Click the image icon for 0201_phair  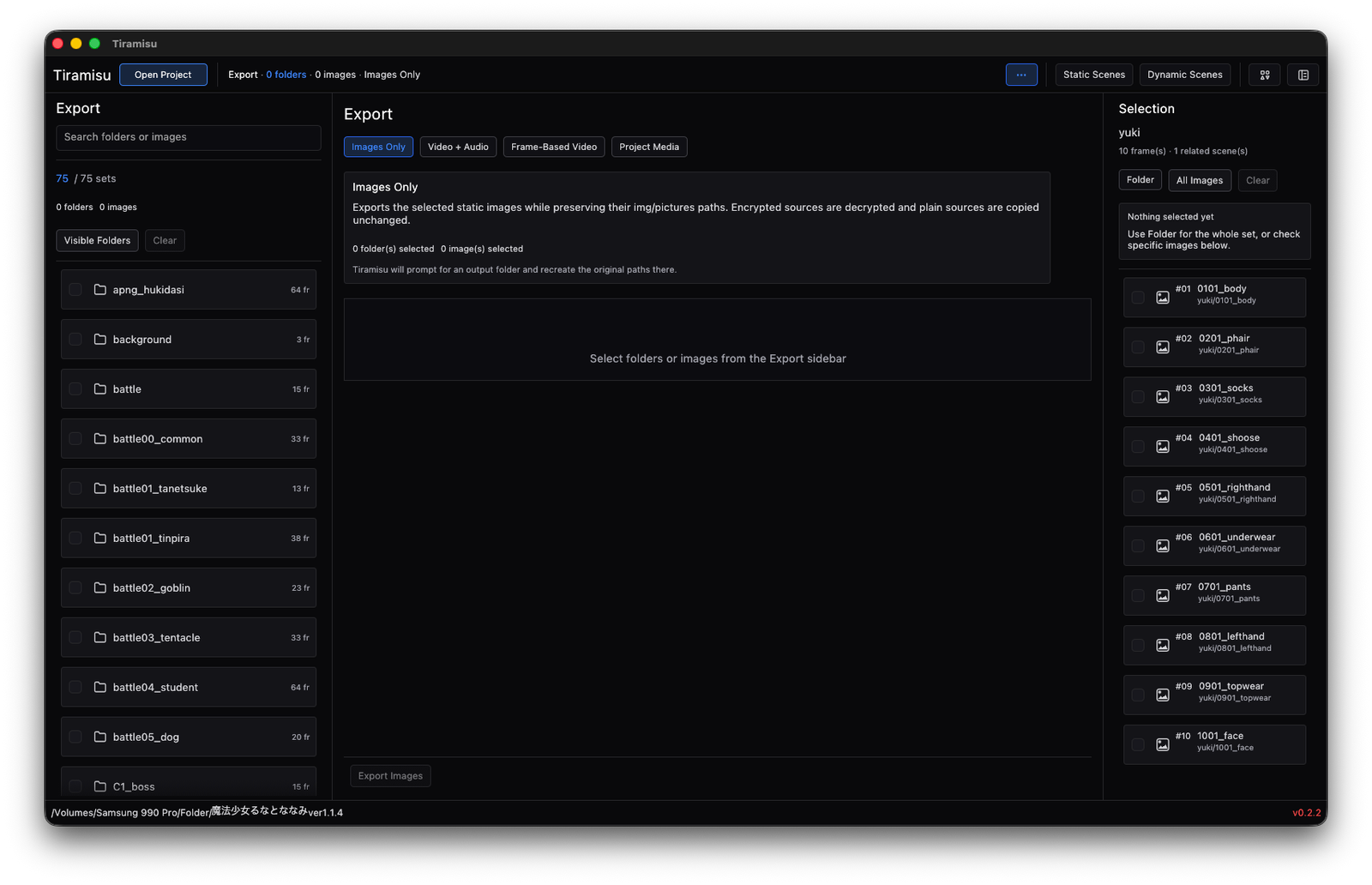point(1163,347)
